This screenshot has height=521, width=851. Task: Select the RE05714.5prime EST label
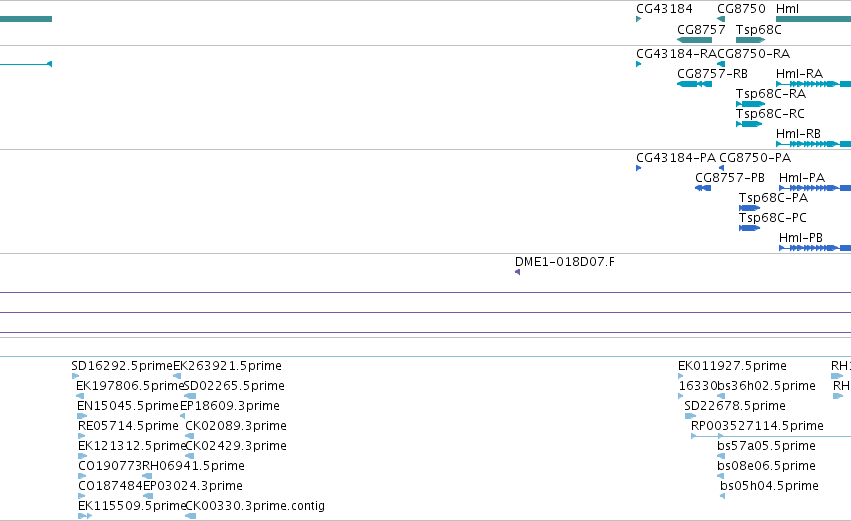128,427
